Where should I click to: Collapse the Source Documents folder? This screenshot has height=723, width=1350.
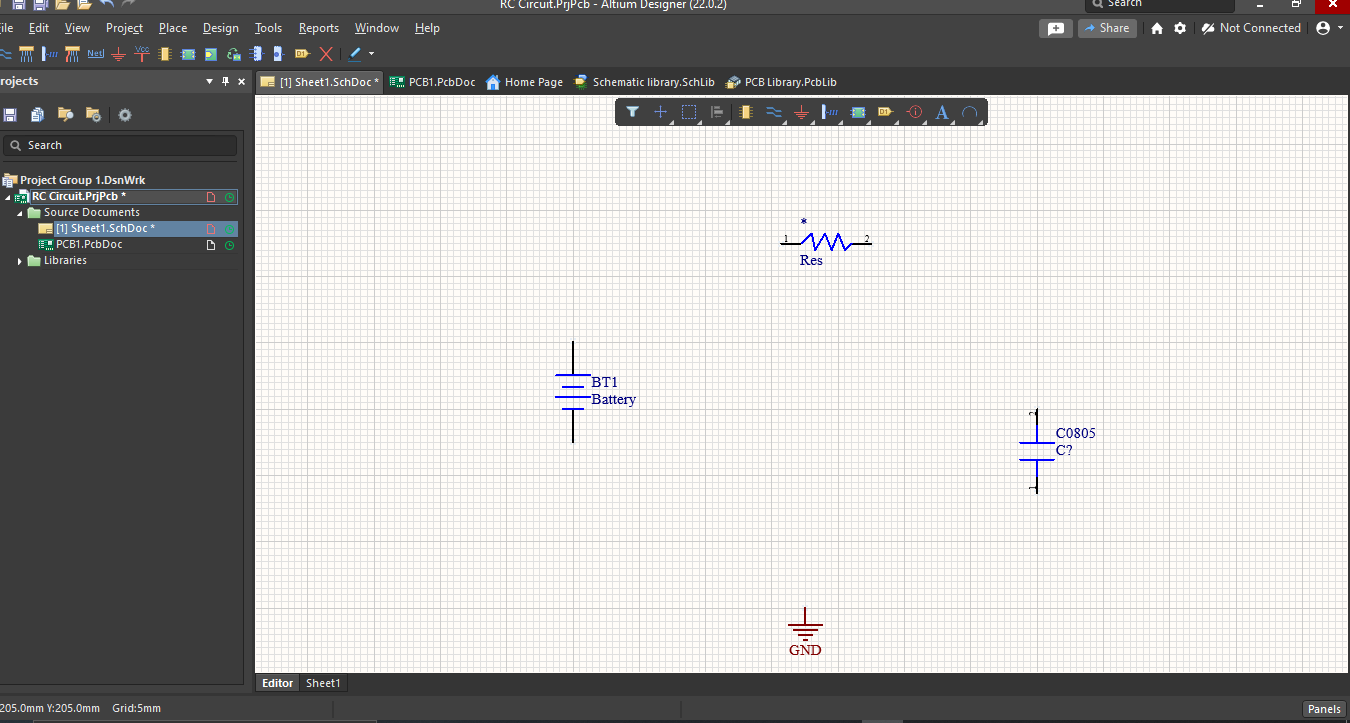18,212
